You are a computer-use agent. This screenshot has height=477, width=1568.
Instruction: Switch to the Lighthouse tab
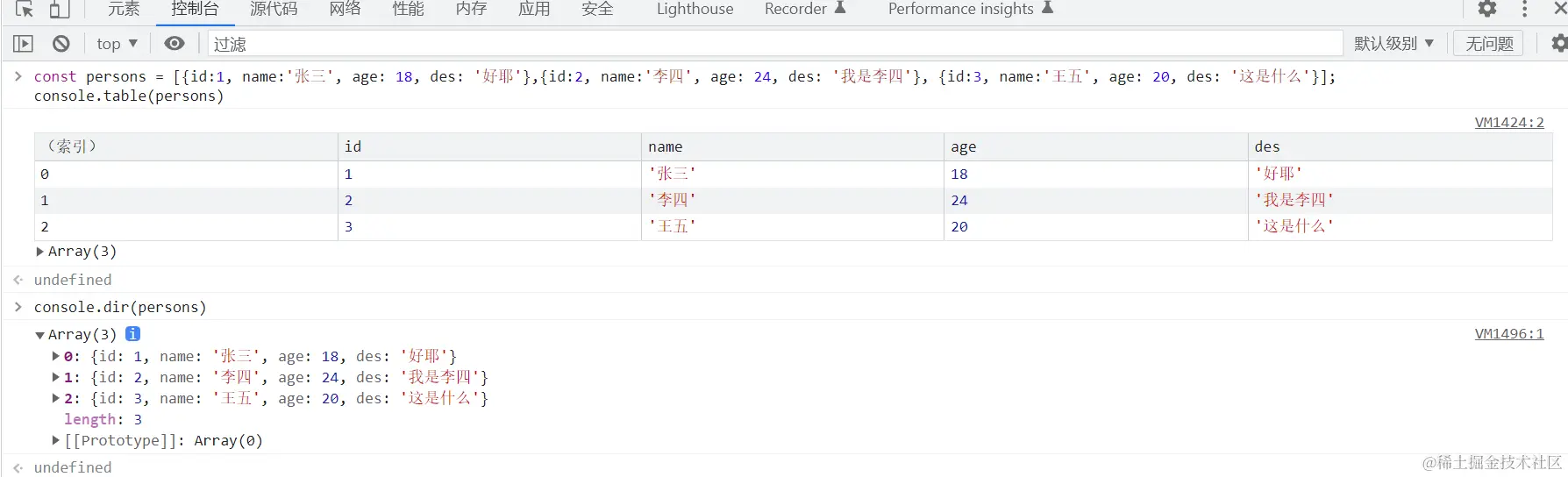[695, 10]
